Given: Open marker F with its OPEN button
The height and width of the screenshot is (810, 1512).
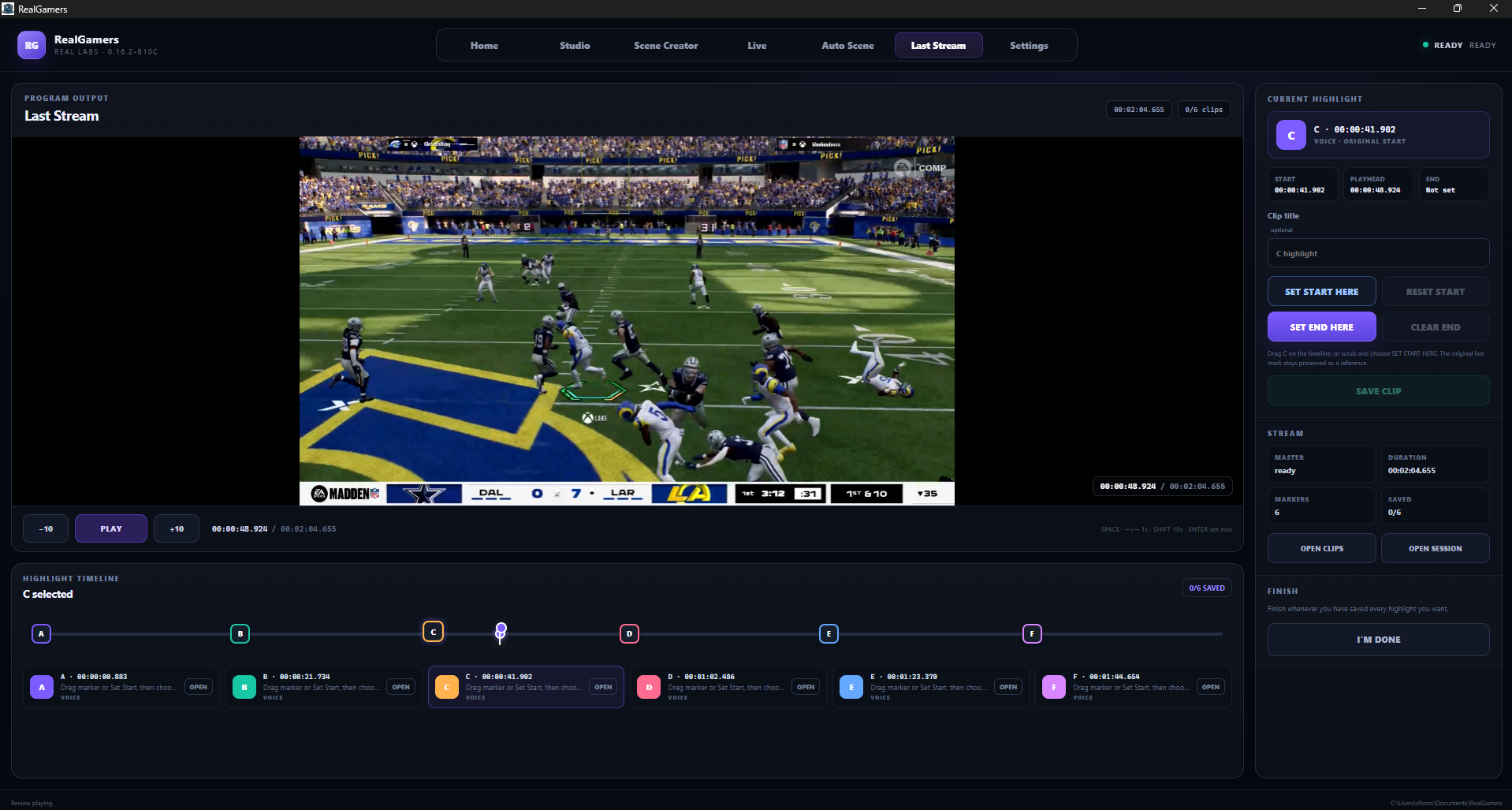Looking at the screenshot, I should pyautogui.click(x=1211, y=687).
